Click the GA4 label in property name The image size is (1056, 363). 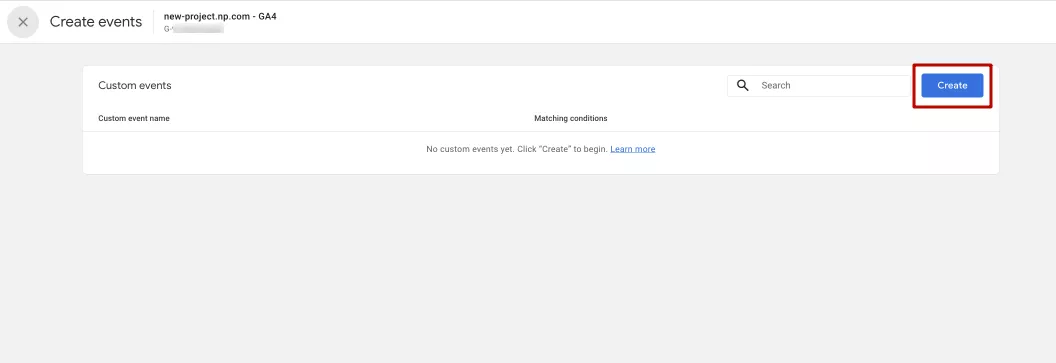pos(267,16)
